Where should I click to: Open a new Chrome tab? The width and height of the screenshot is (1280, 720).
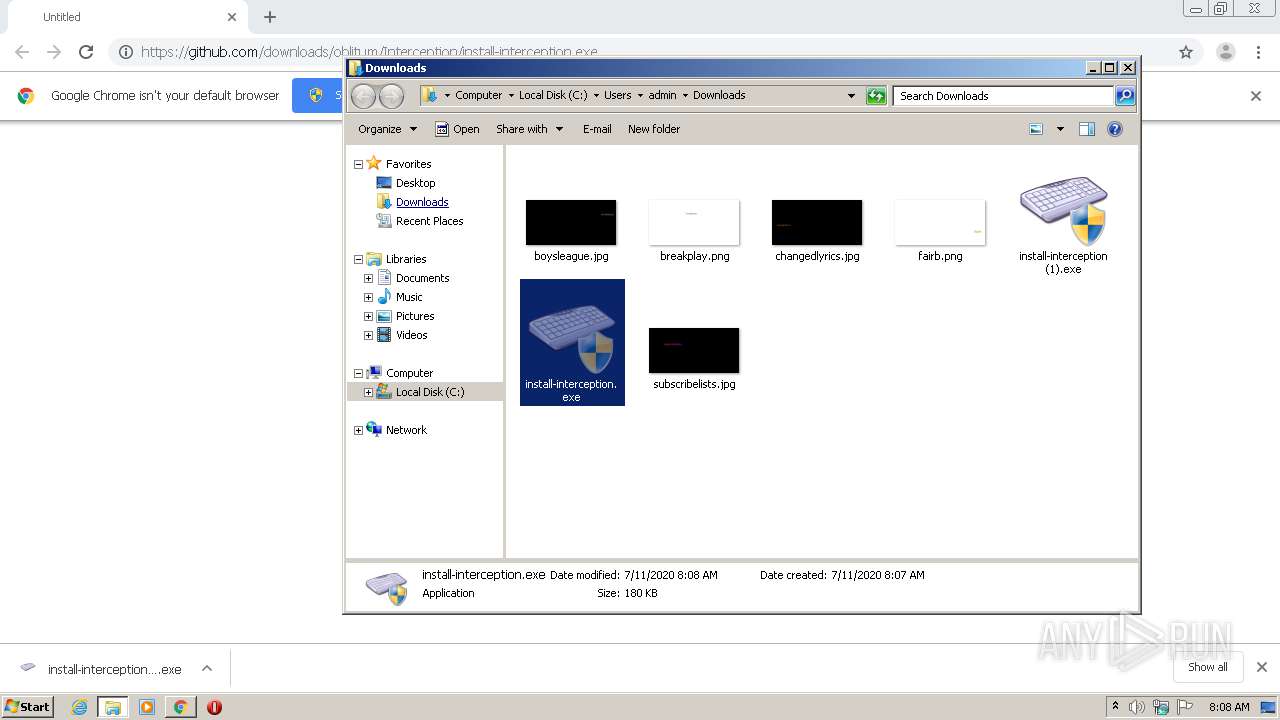pos(270,17)
